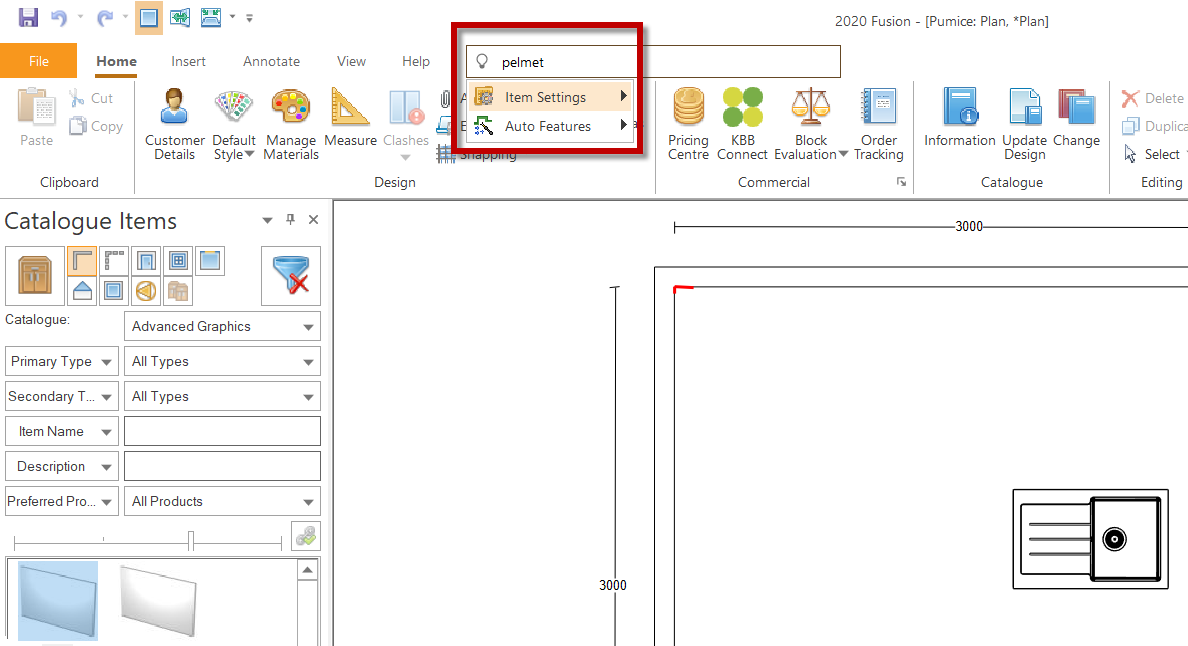This screenshot has height=646, width=1188.
Task: Click the Delete button in Editing group
Action: click(1153, 98)
